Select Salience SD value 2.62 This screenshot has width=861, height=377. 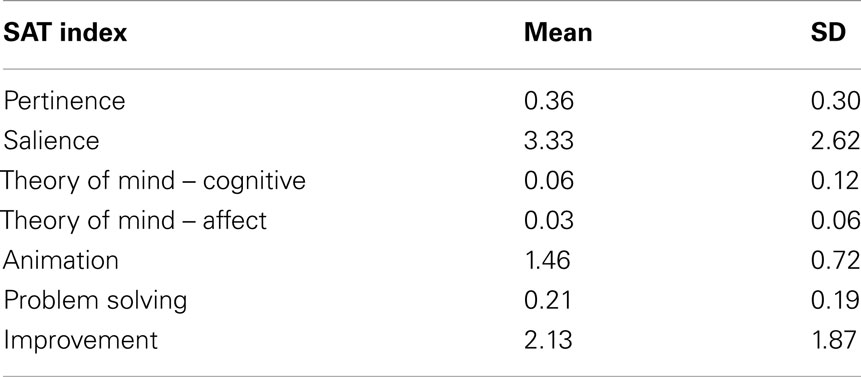tap(835, 140)
